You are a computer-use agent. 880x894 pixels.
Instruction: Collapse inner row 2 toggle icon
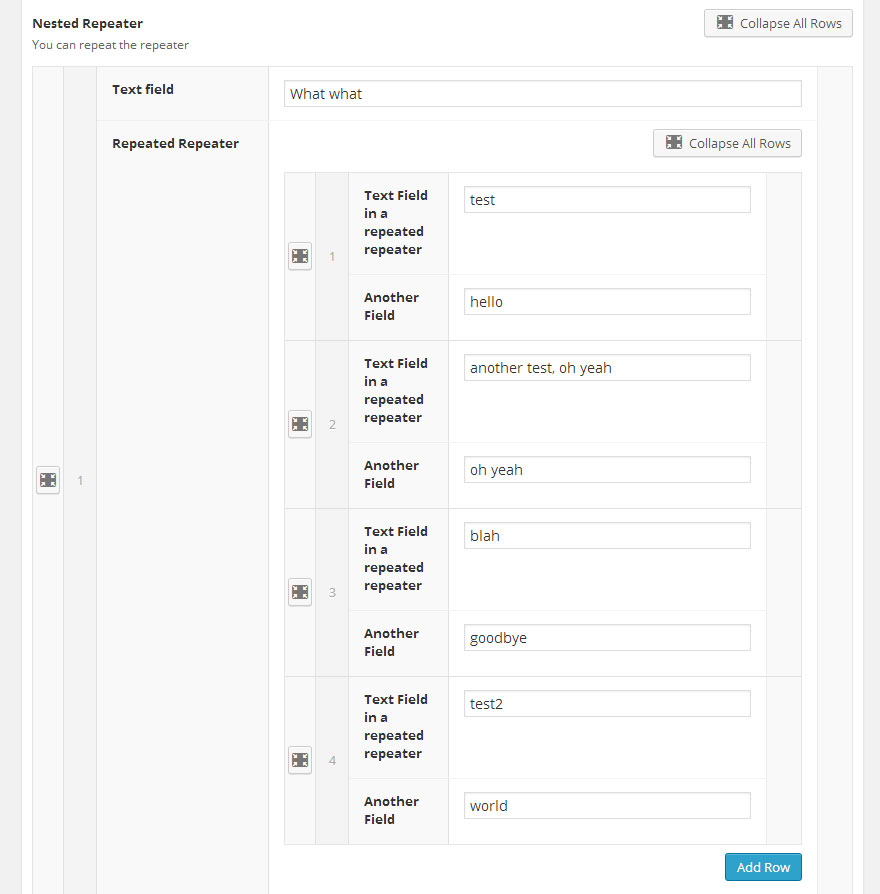tap(300, 424)
